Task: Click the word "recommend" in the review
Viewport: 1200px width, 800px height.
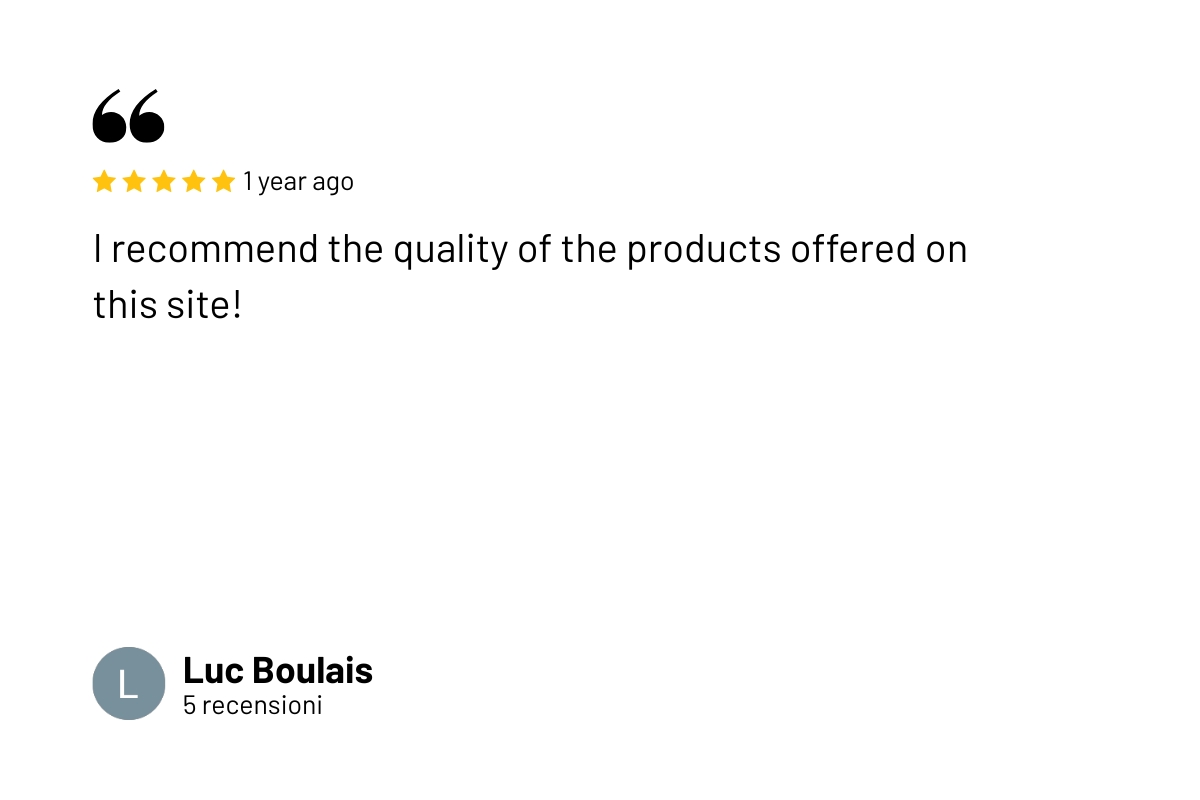Action: (x=215, y=249)
